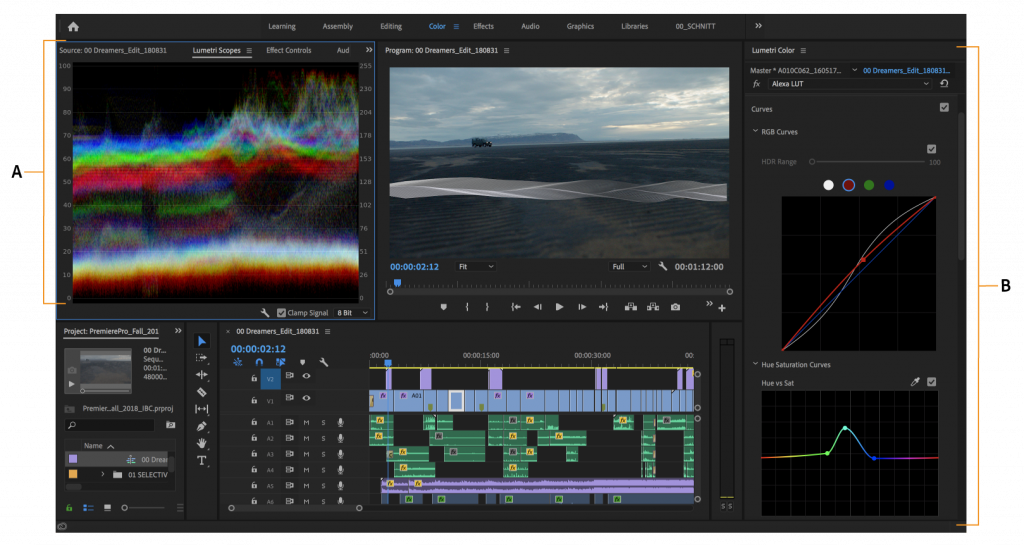1024x546 pixels.
Task: Open the Lumetri Color panel menu
Action: tap(803, 50)
